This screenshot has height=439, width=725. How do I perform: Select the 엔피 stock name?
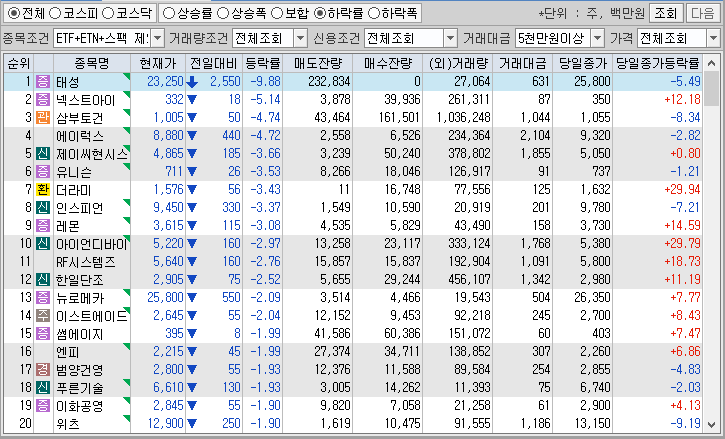[68, 352]
